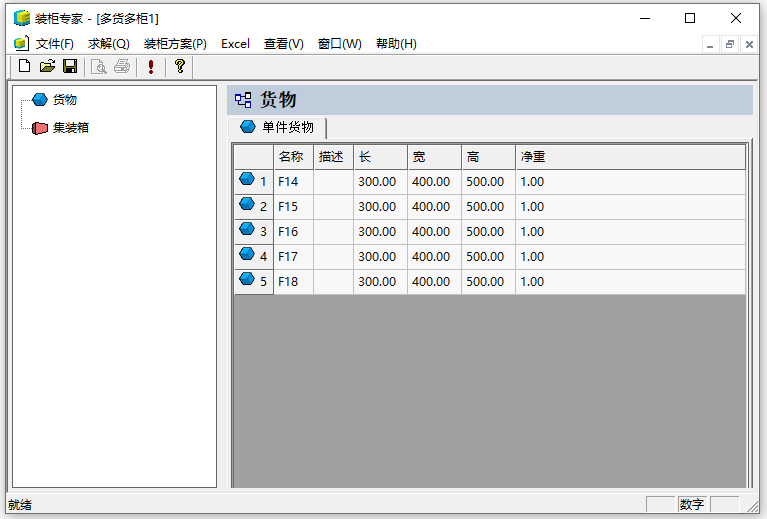This screenshot has height=519, width=767.
Task: Click the 高 column header
Action: point(488,157)
